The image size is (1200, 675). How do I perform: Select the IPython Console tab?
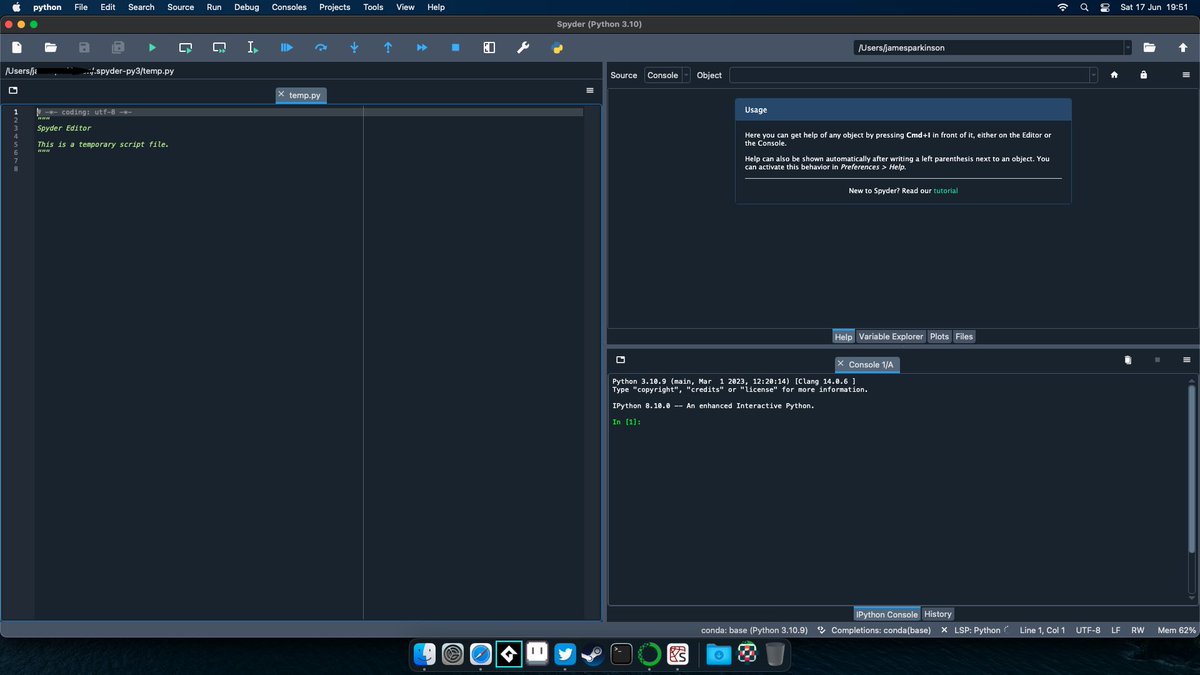click(887, 614)
